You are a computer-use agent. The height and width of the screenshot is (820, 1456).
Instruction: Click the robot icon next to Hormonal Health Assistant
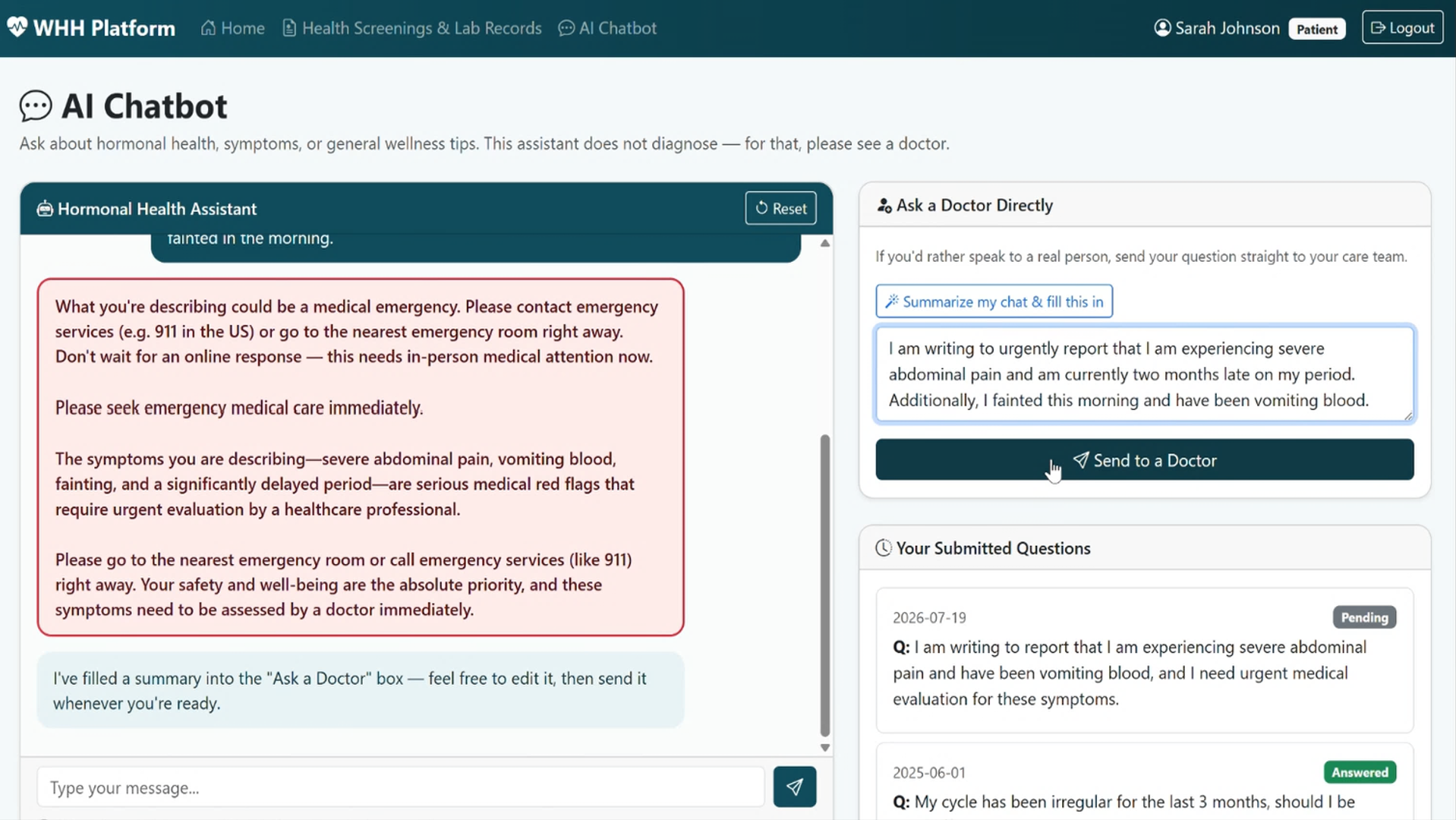coord(45,208)
